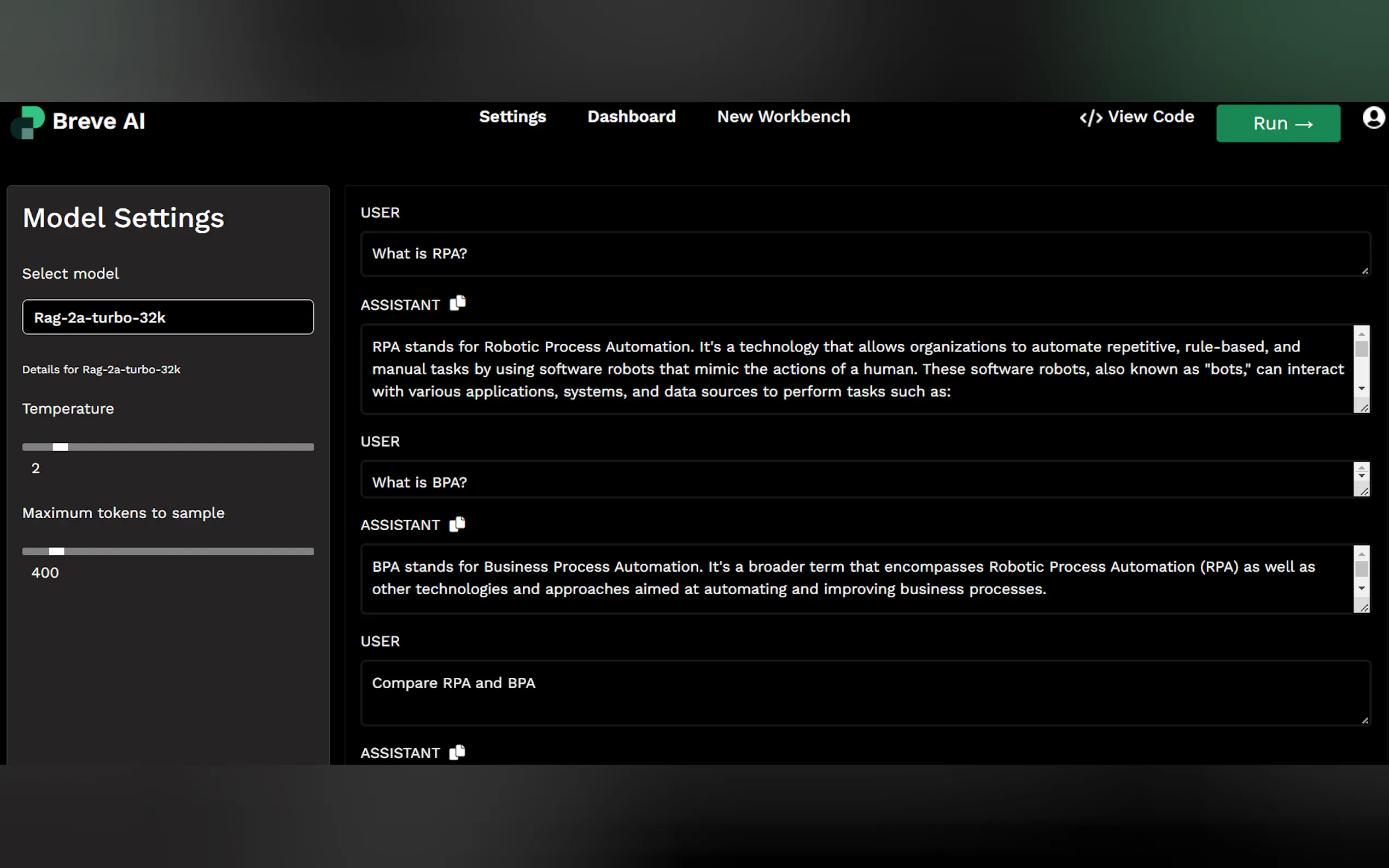The width and height of the screenshot is (1389, 868).
Task: Start a New Workbench
Action: click(x=783, y=116)
